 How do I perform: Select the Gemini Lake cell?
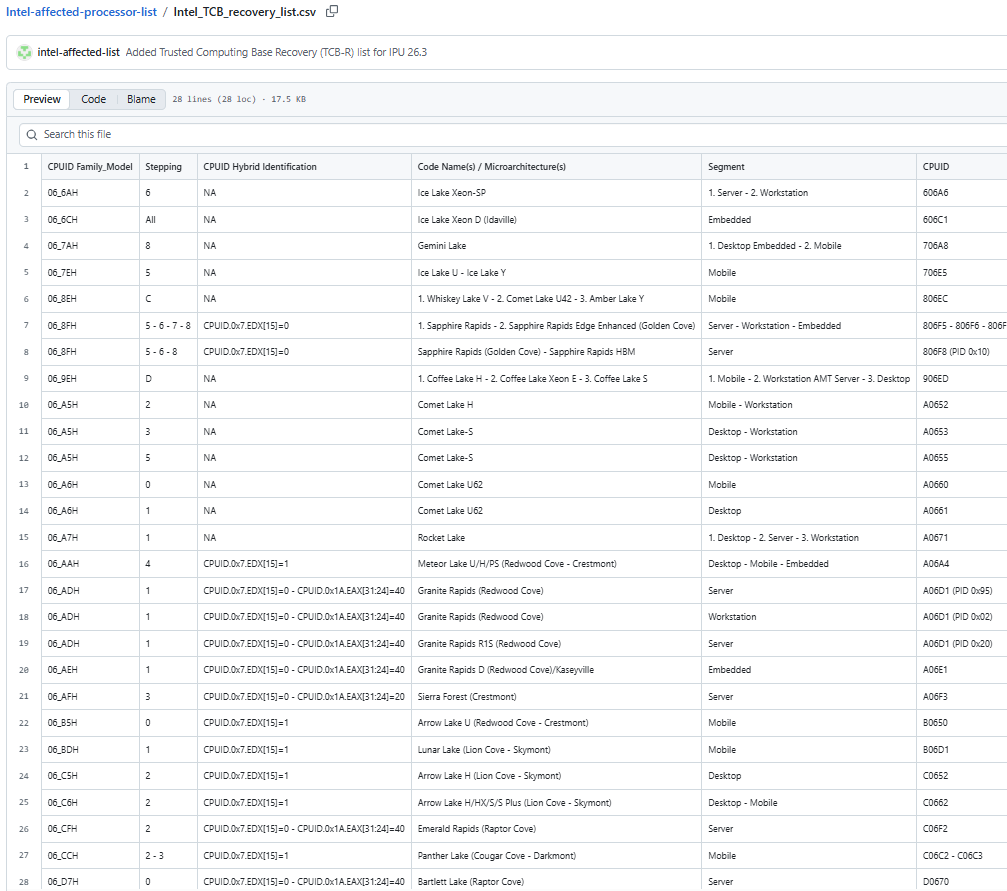556,246
